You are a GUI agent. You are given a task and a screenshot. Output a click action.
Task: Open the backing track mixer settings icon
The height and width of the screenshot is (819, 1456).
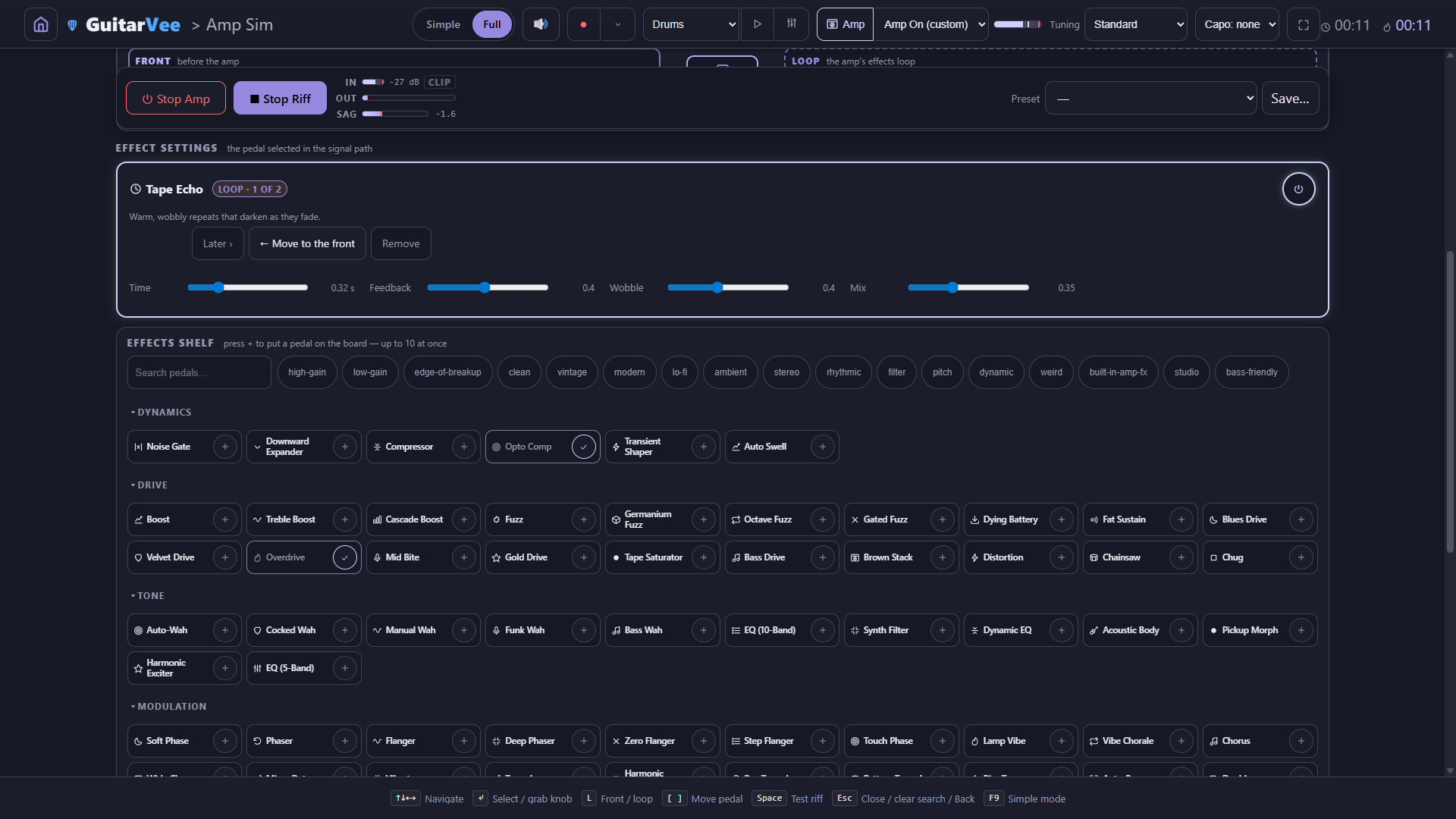point(792,24)
